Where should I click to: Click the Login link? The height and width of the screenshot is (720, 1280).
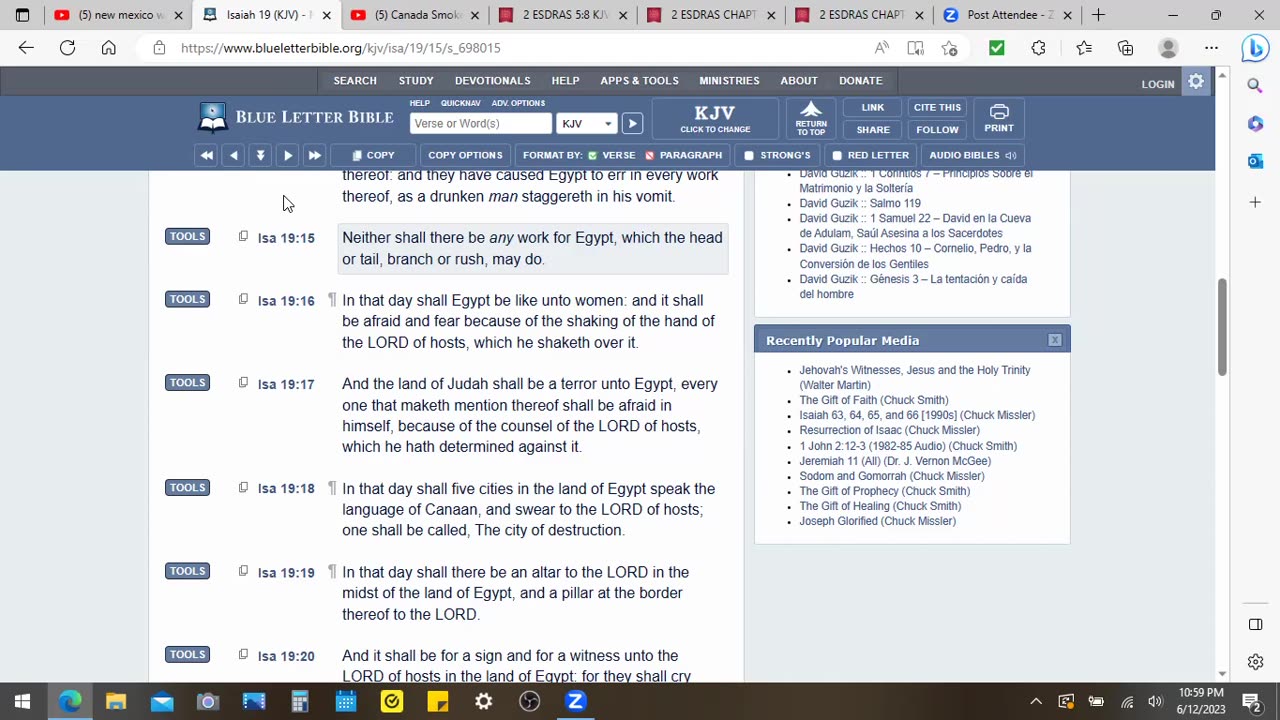click(1158, 84)
